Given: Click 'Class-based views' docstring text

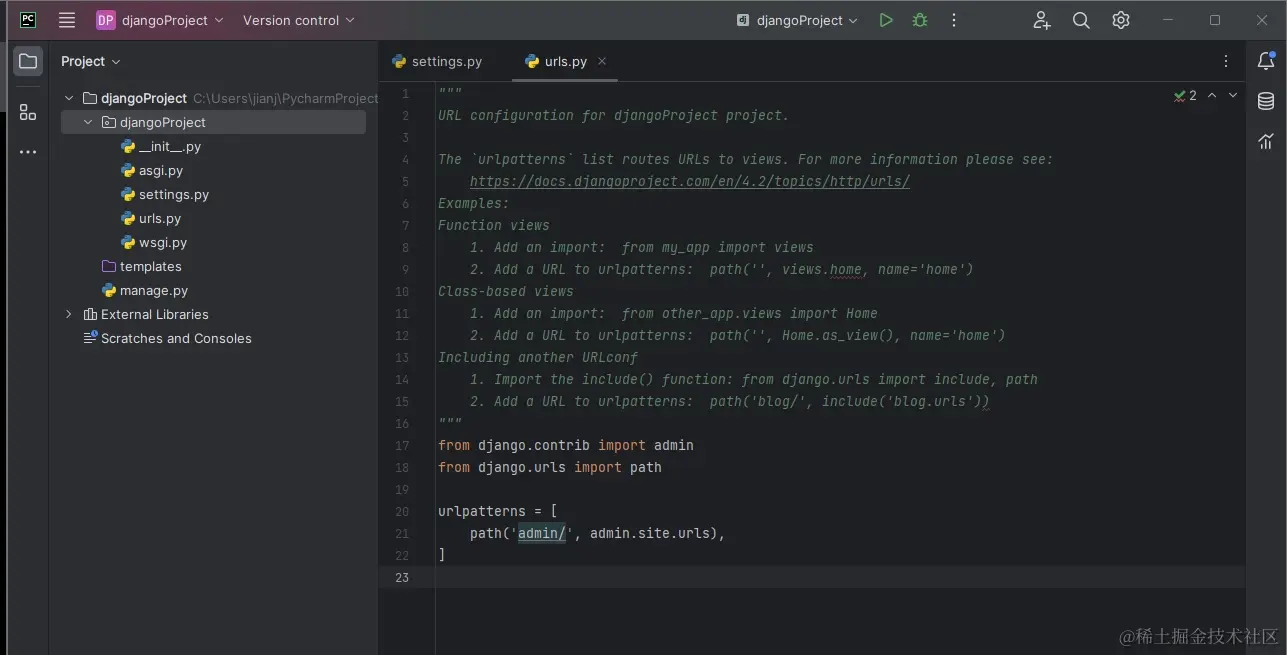Looking at the screenshot, I should [506, 291].
